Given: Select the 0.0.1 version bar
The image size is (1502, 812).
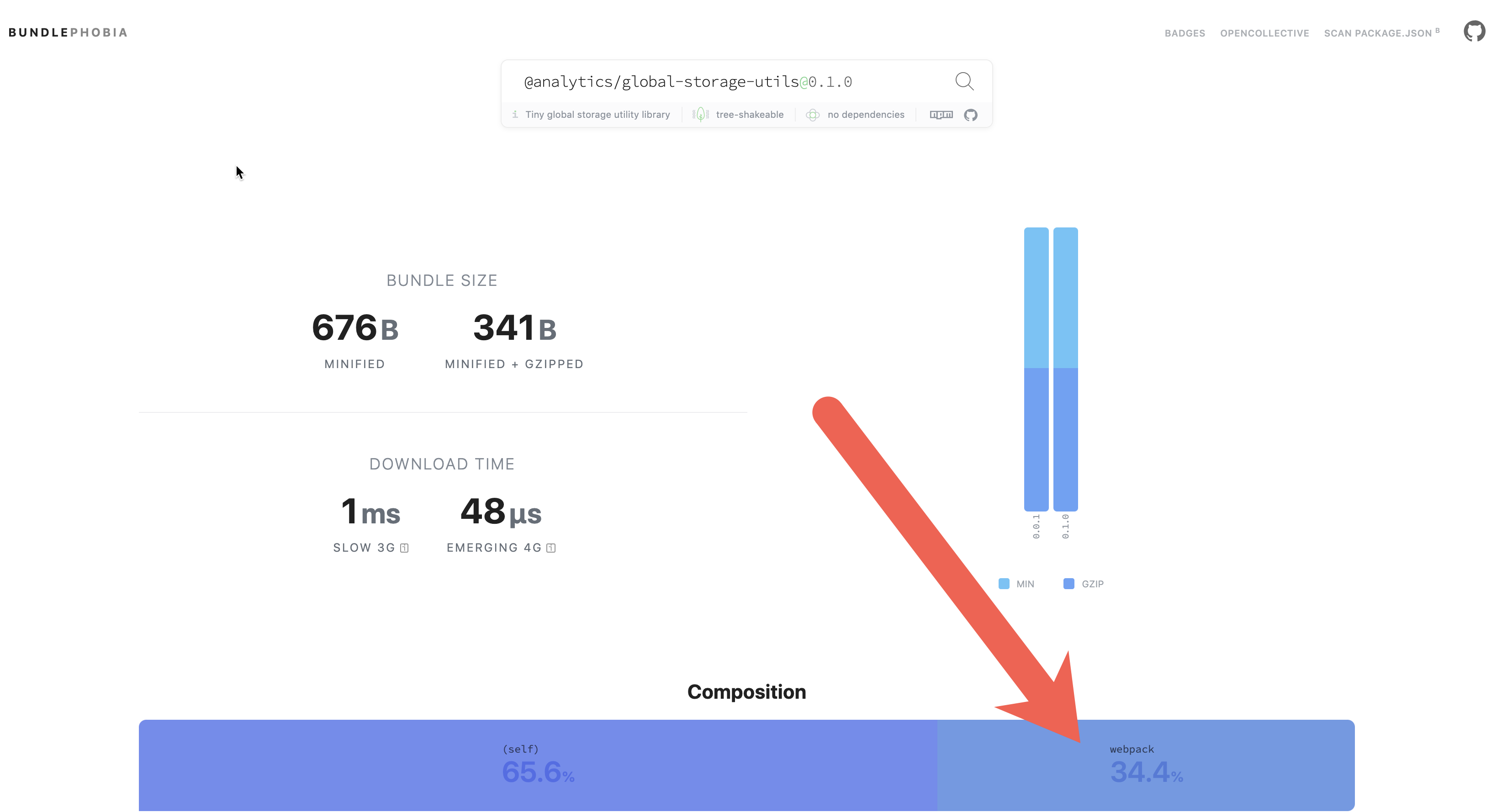Looking at the screenshot, I should coord(1036,369).
